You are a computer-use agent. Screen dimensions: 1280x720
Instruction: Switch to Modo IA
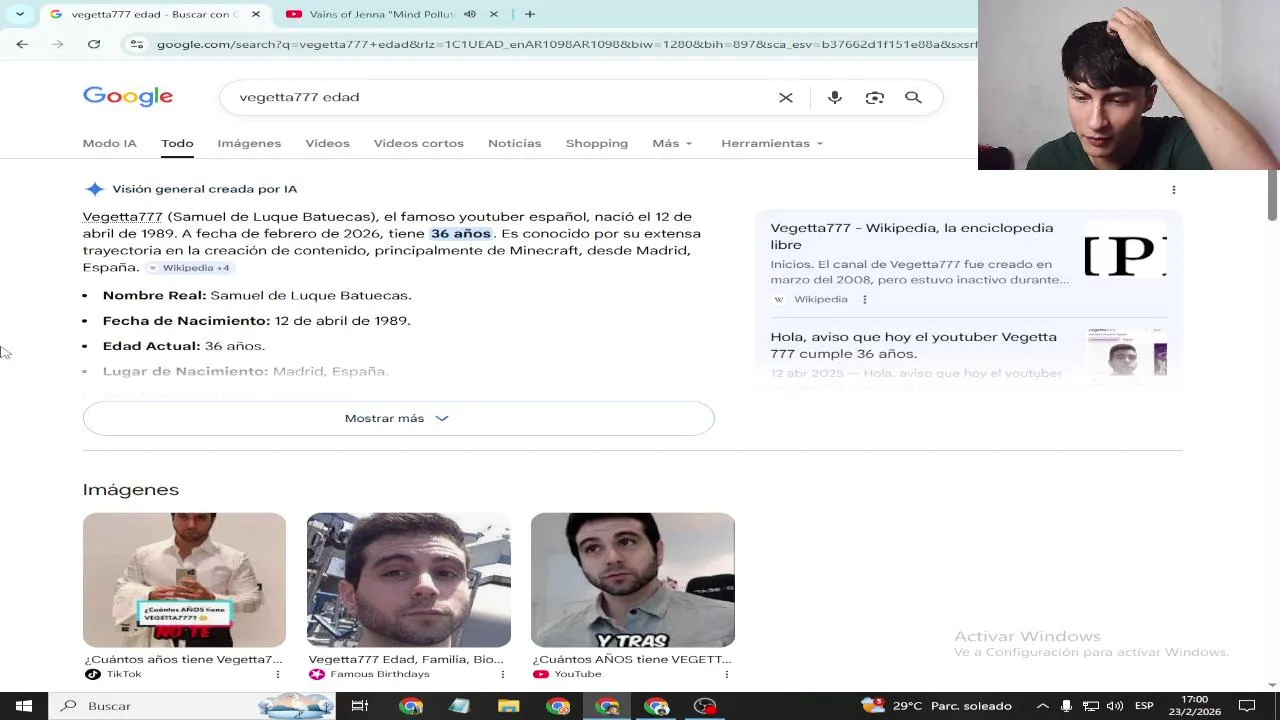[x=109, y=143]
